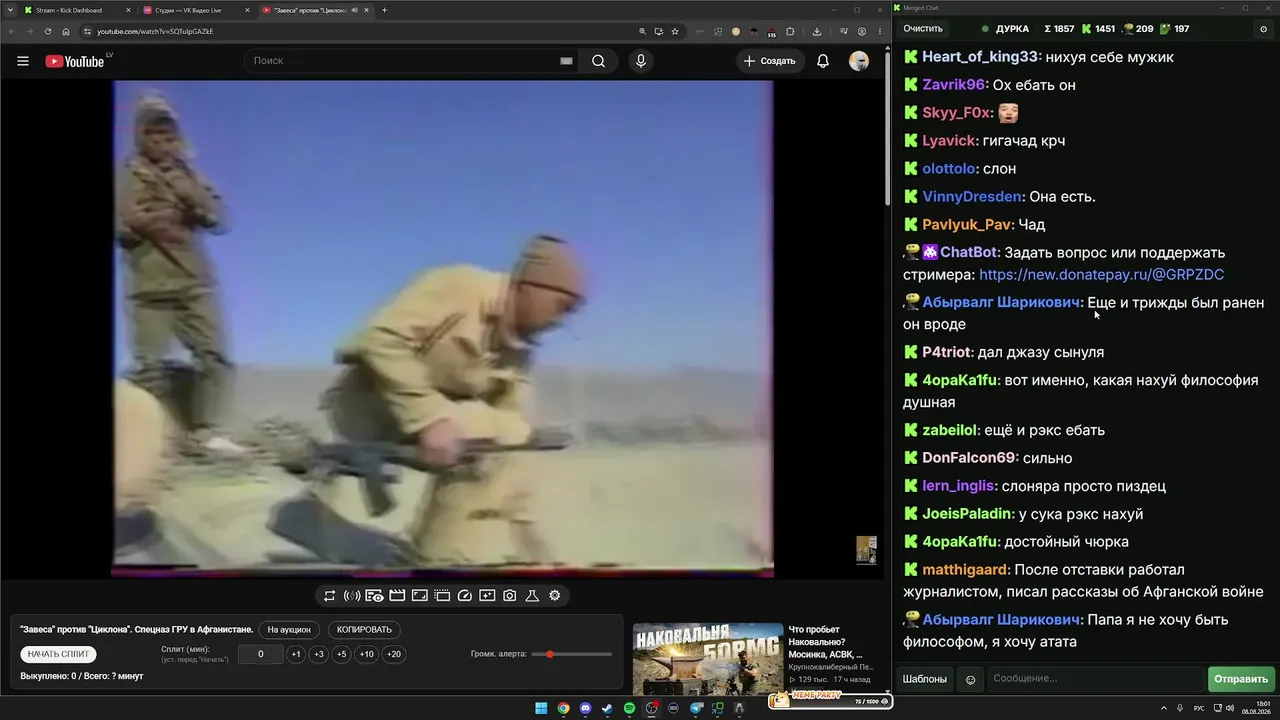1280x720 pixels.
Task: Open the flask experiments icon
Action: [532, 596]
